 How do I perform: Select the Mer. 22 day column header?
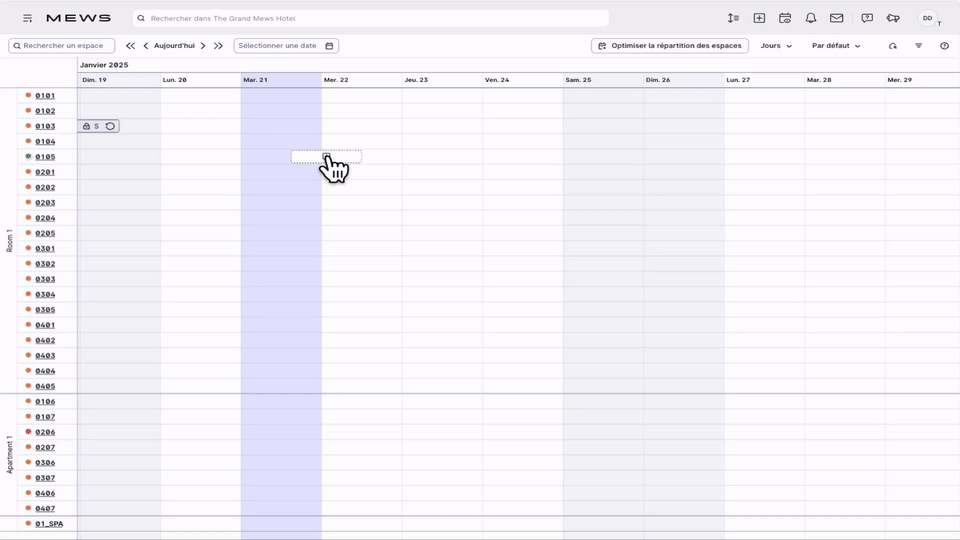click(x=336, y=80)
